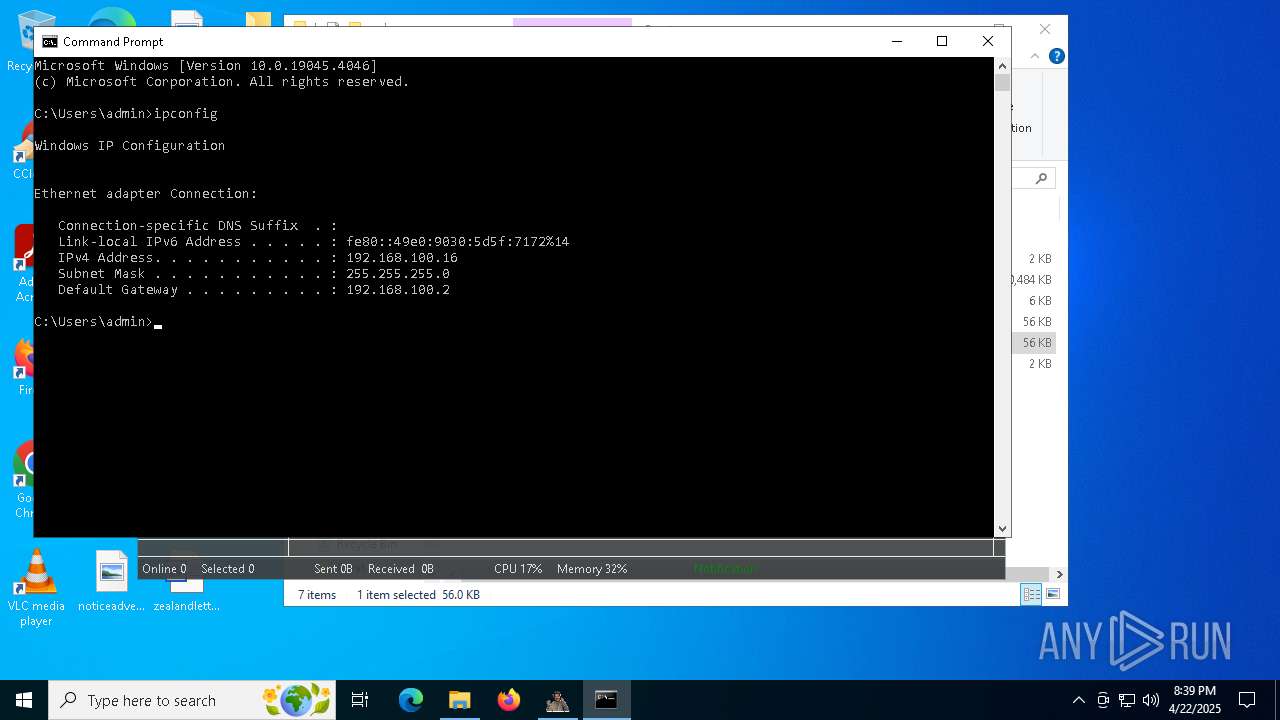Click the File Explorer horizontal scrollbar right arrow
The width and height of the screenshot is (1280, 720).
pos(1059,574)
